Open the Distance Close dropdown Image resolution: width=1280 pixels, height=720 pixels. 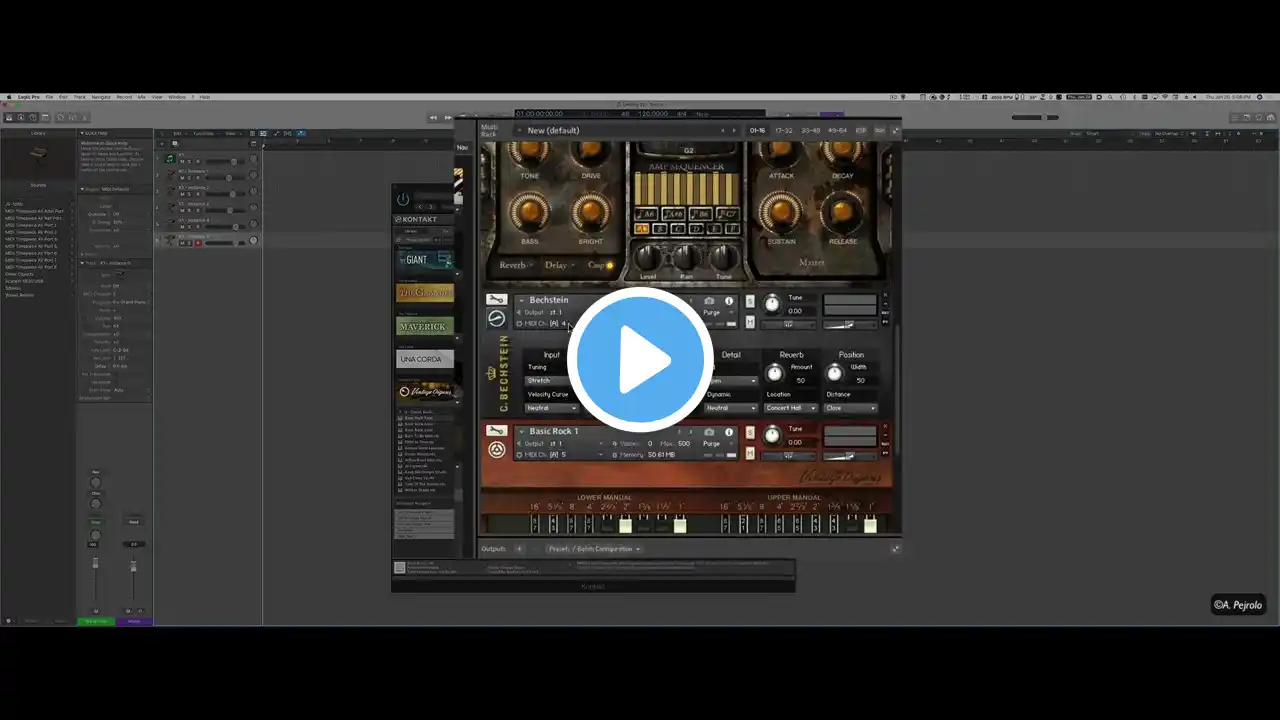point(850,408)
